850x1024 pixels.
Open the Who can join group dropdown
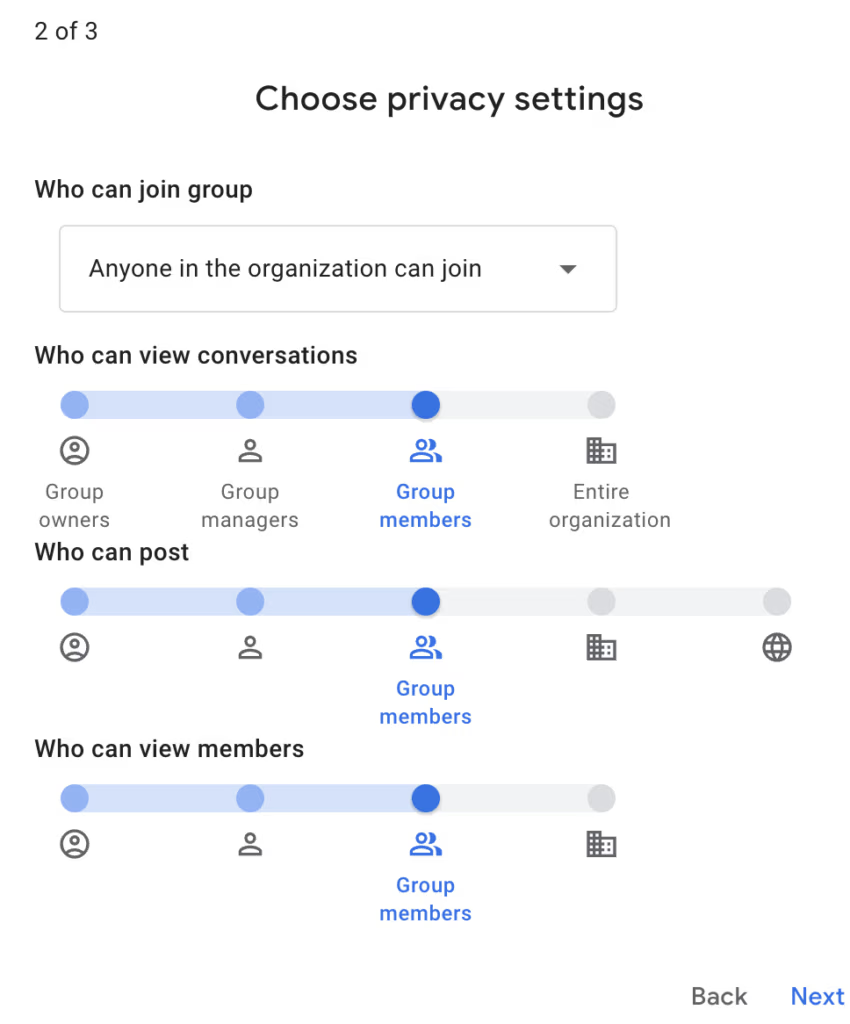click(337, 268)
